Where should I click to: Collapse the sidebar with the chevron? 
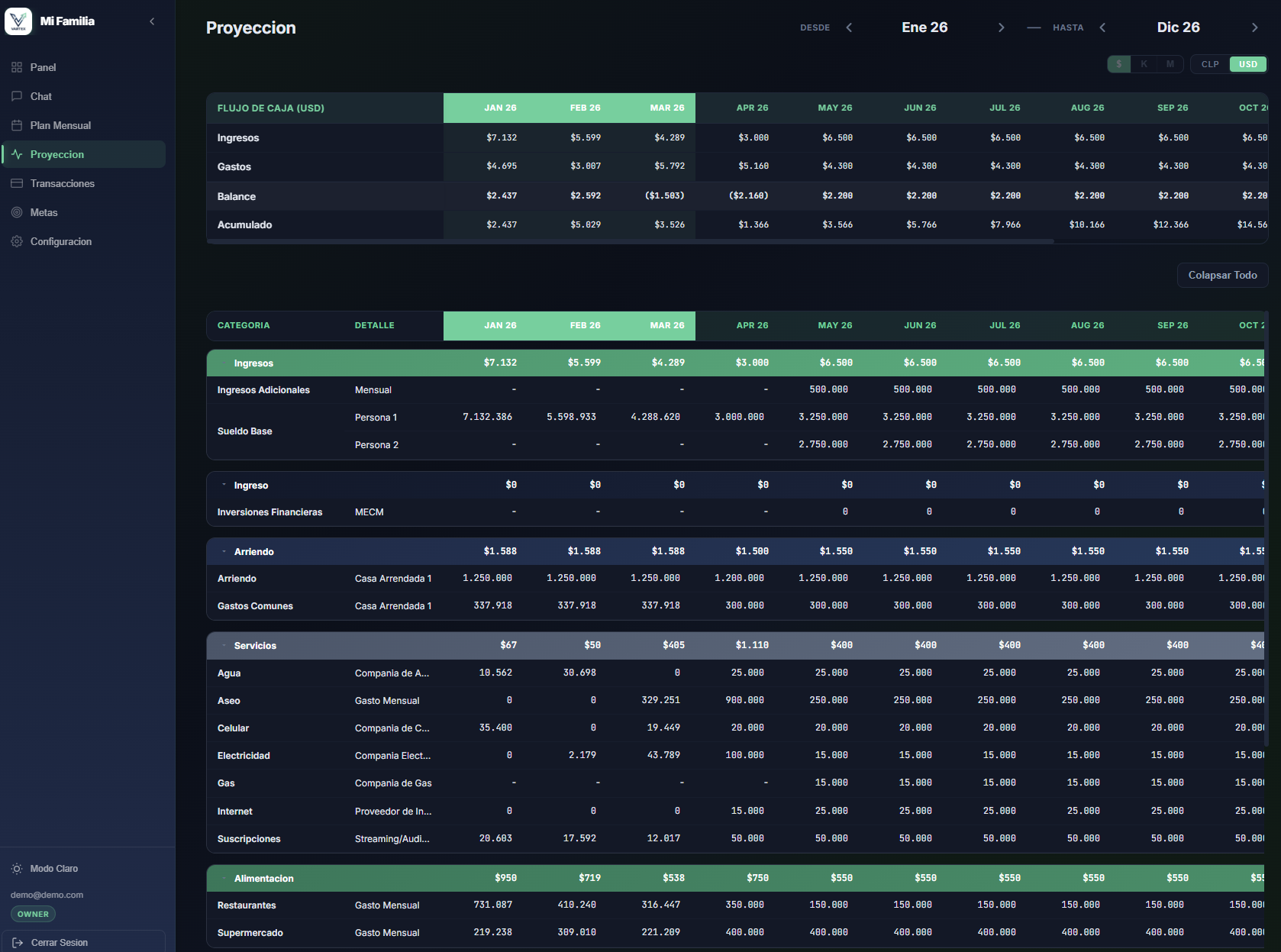[152, 21]
